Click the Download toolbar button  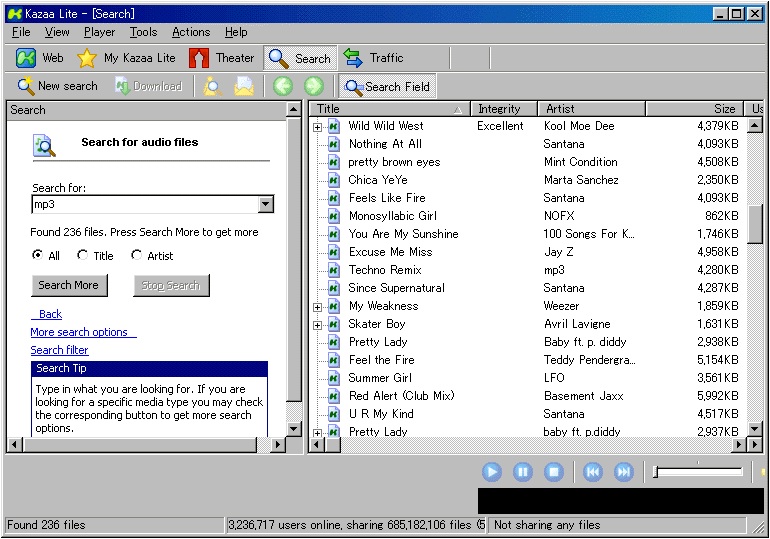click(x=148, y=86)
